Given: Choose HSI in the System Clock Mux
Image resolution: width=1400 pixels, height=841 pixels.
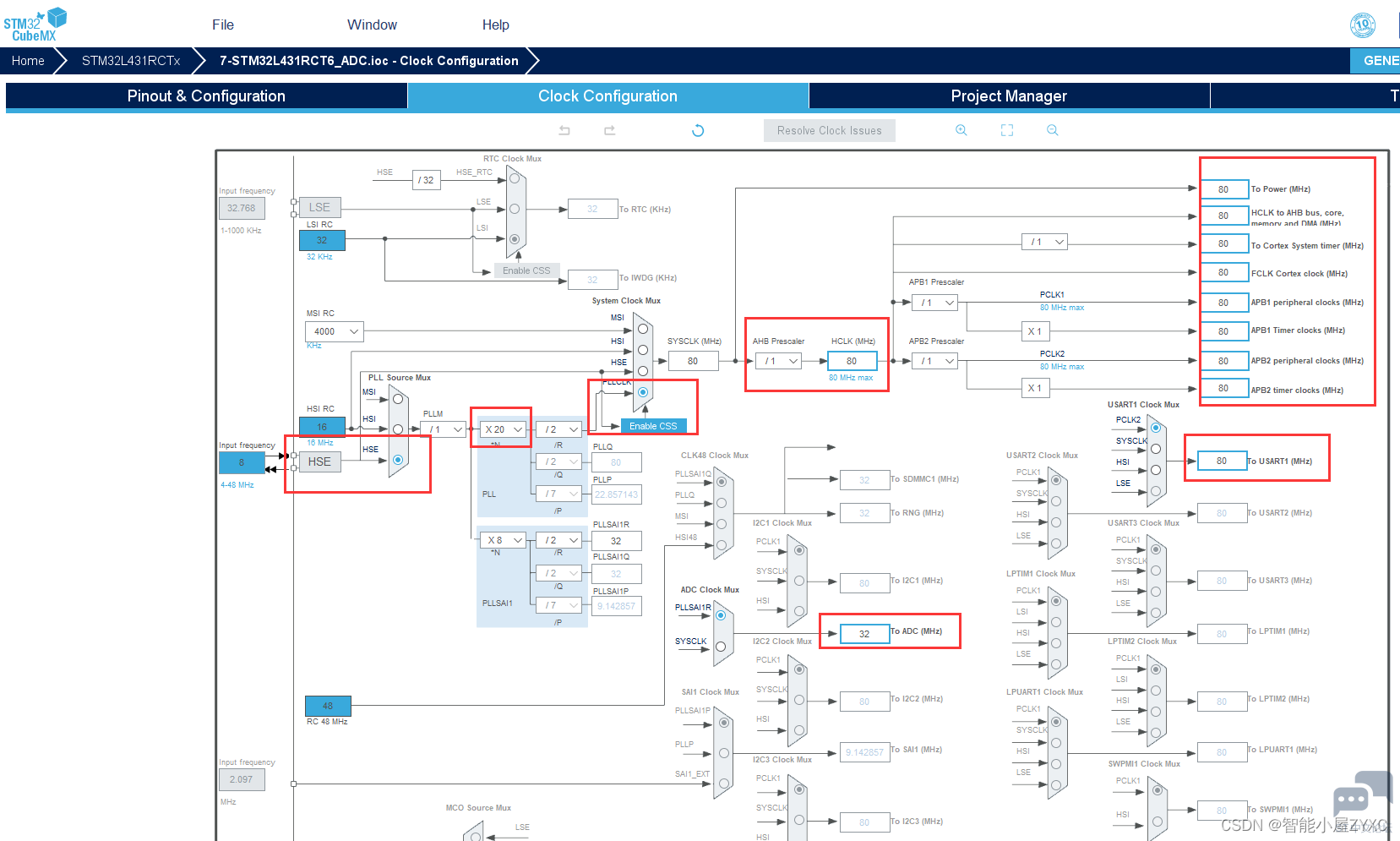Looking at the screenshot, I should click(x=643, y=350).
